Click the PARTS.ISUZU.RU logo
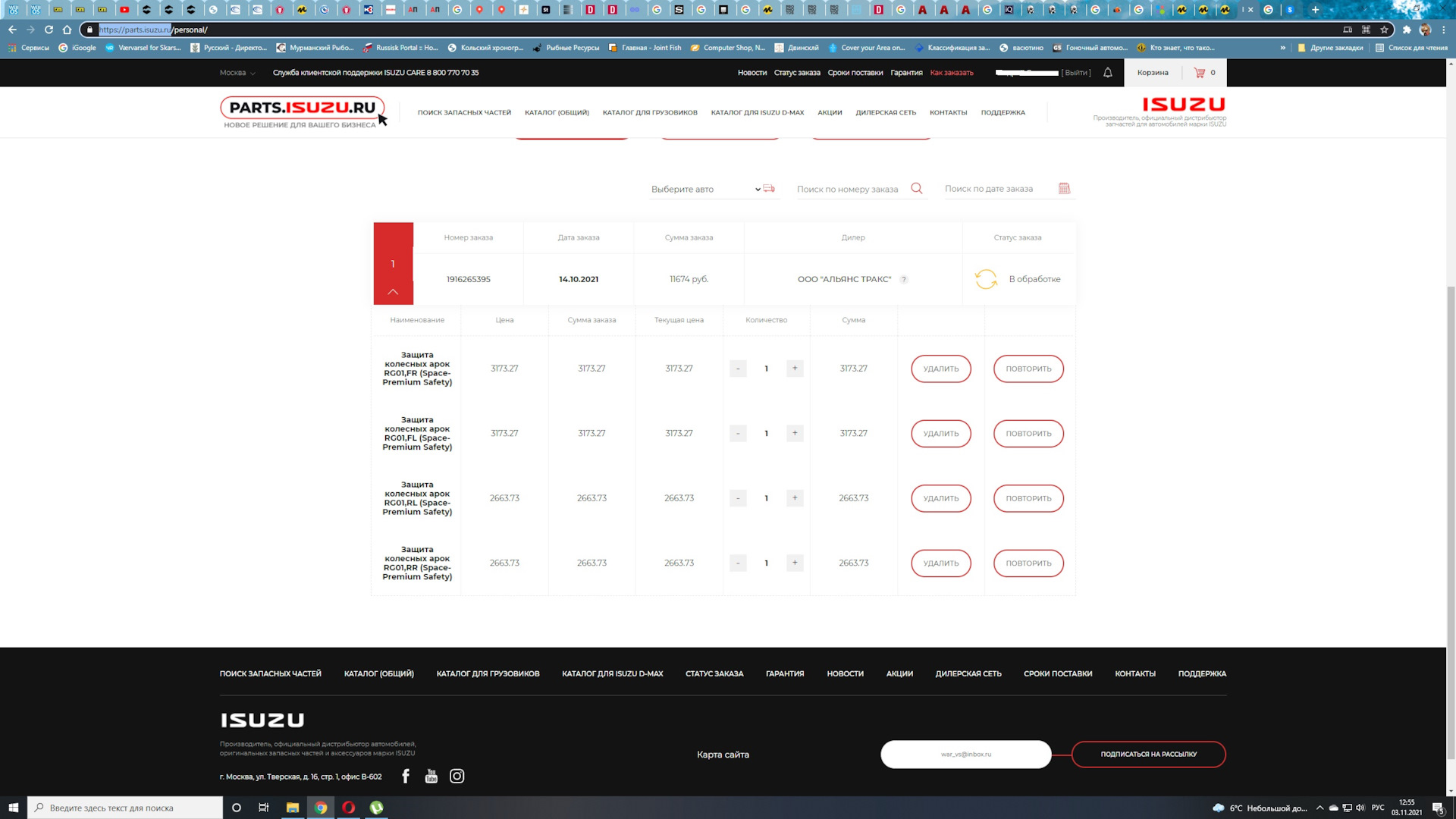Viewport: 1456px width, 819px height. coord(303,112)
